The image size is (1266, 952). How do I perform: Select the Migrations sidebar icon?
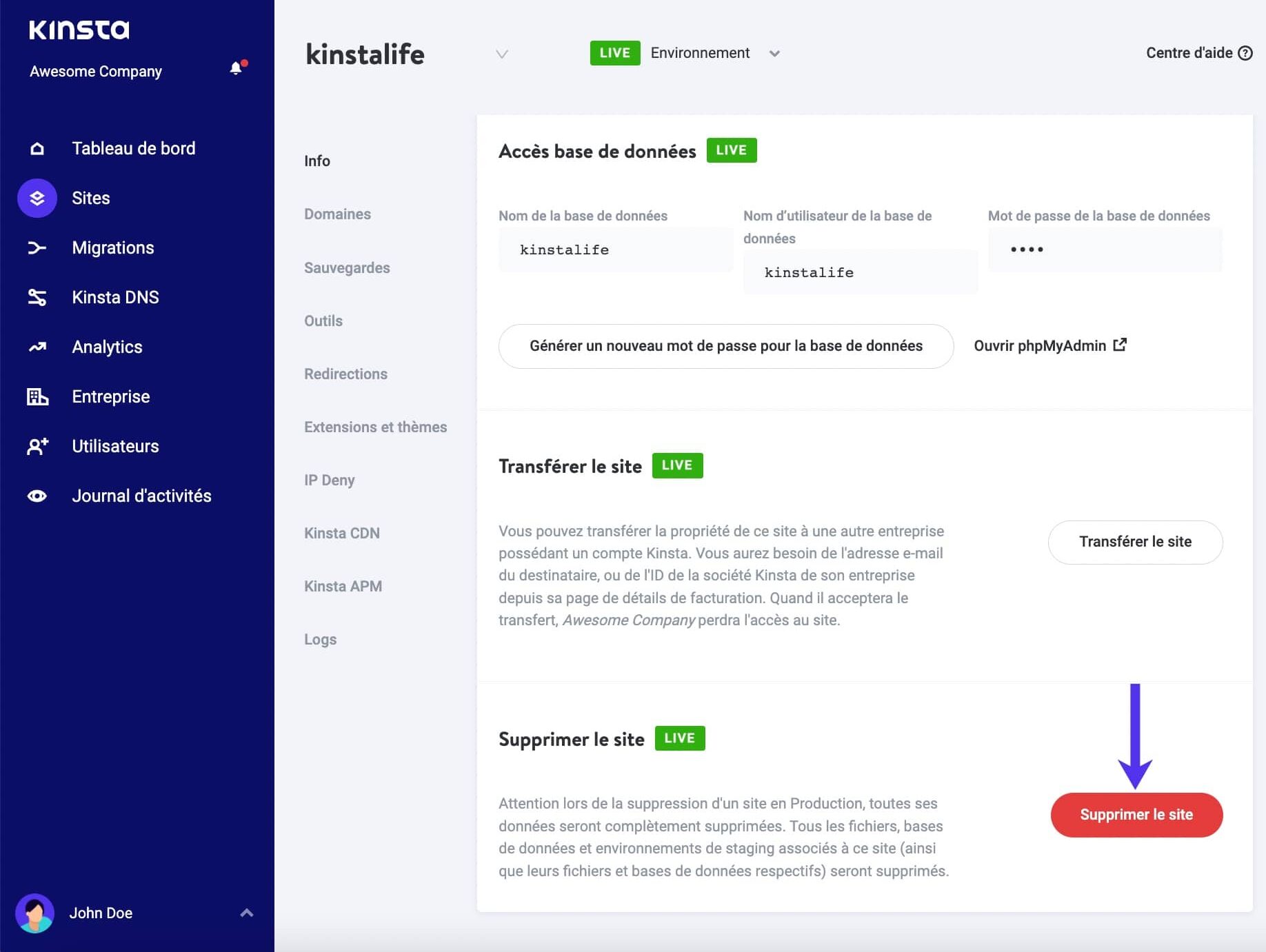coord(37,247)
